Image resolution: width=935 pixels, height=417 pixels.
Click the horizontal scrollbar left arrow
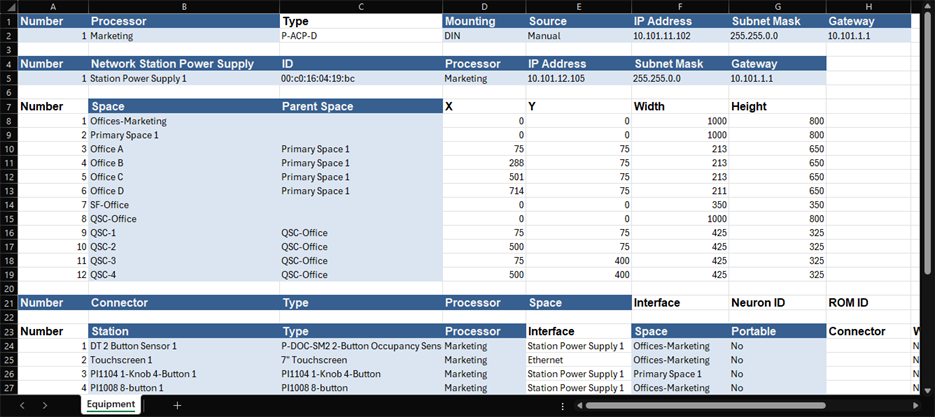tap(579, 406)
